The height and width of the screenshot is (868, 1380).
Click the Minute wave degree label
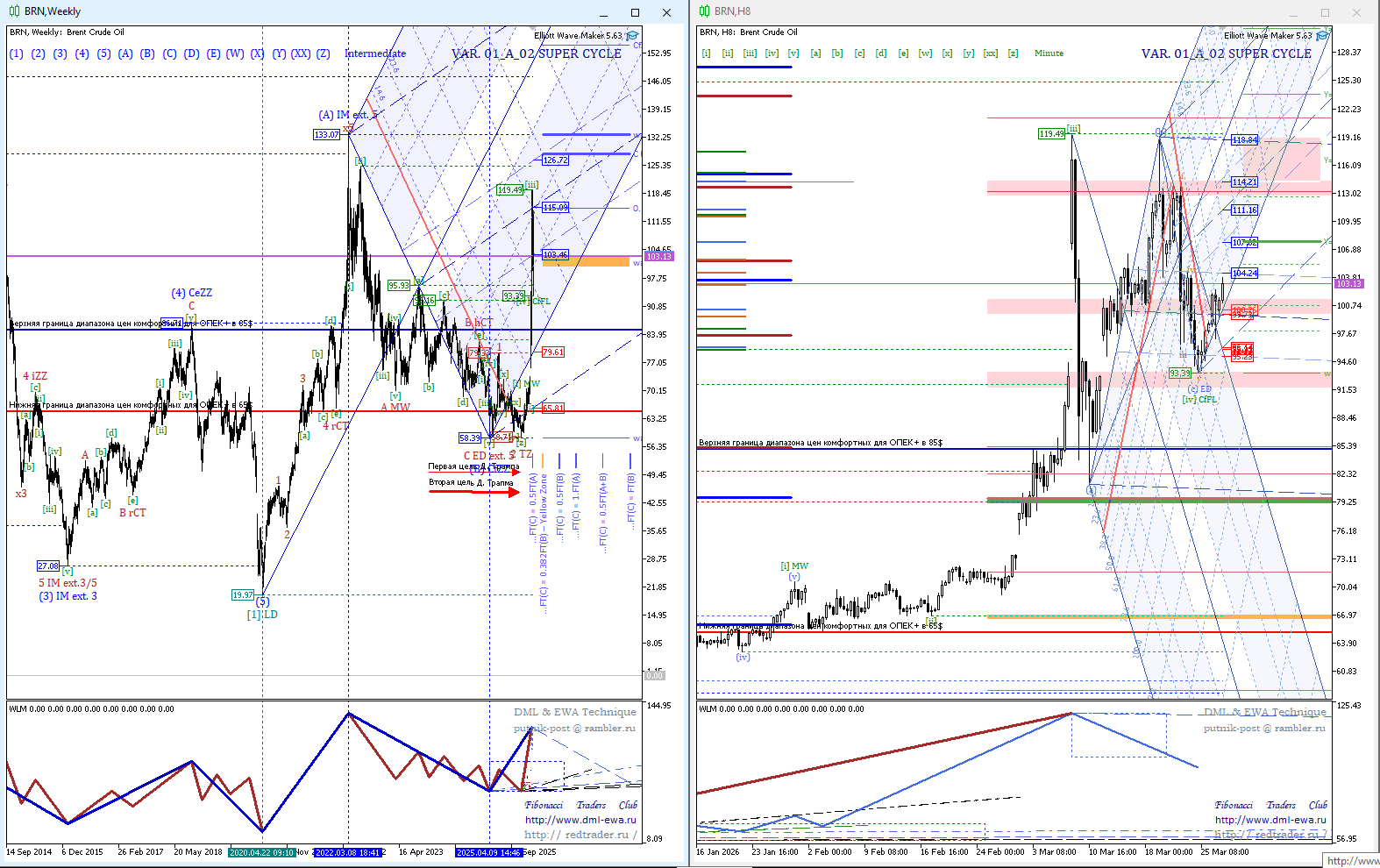[x=1049, y=53]
